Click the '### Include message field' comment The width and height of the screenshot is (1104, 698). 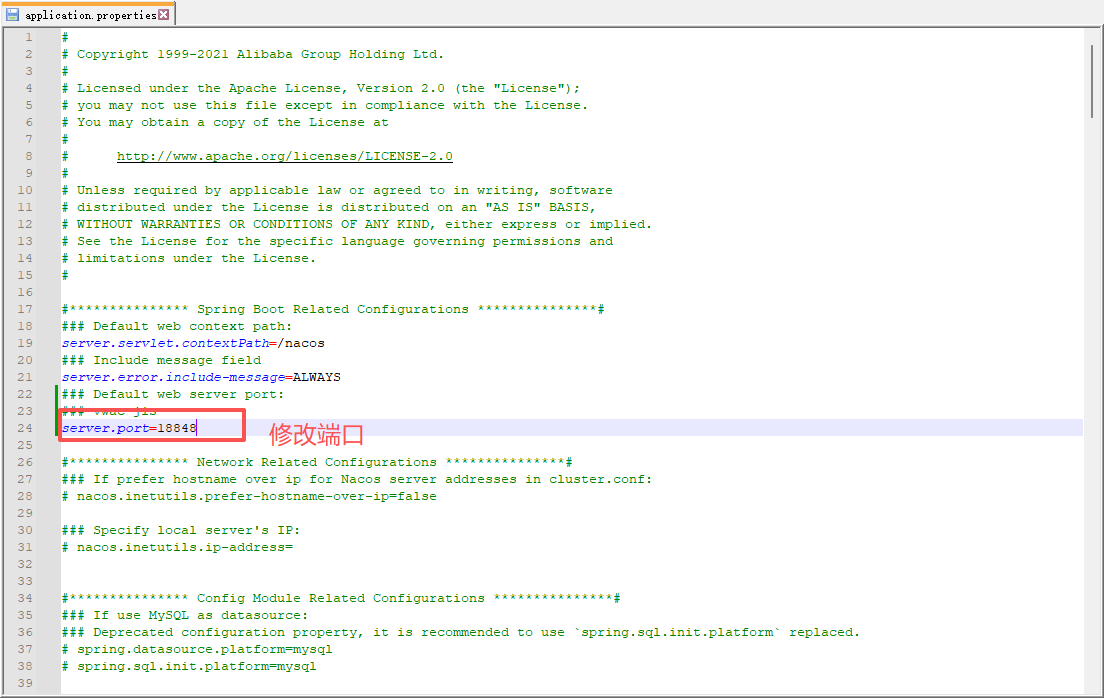[161, 361]
